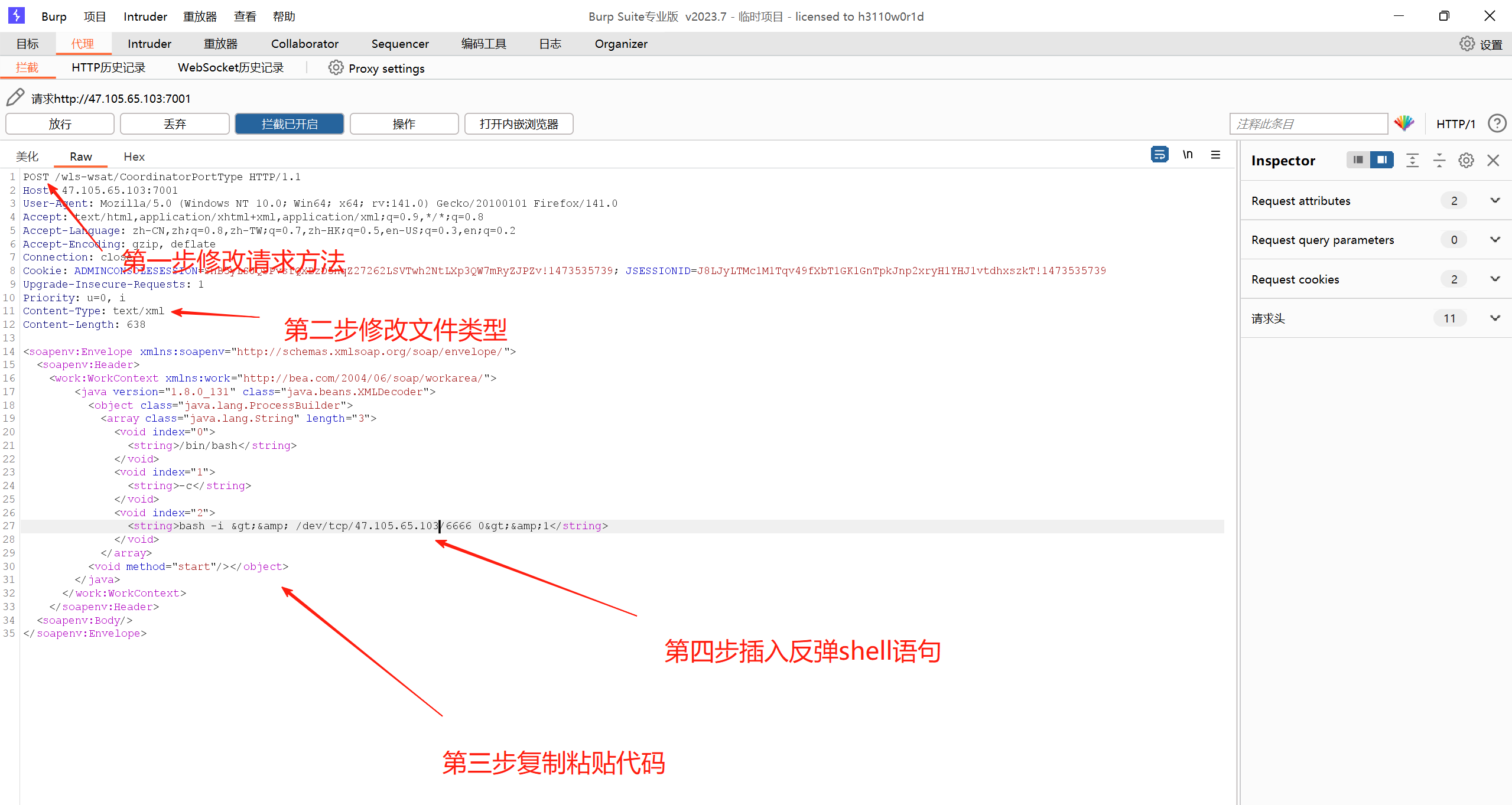Switch editor to 美化 view

click(x=27, y=157)
